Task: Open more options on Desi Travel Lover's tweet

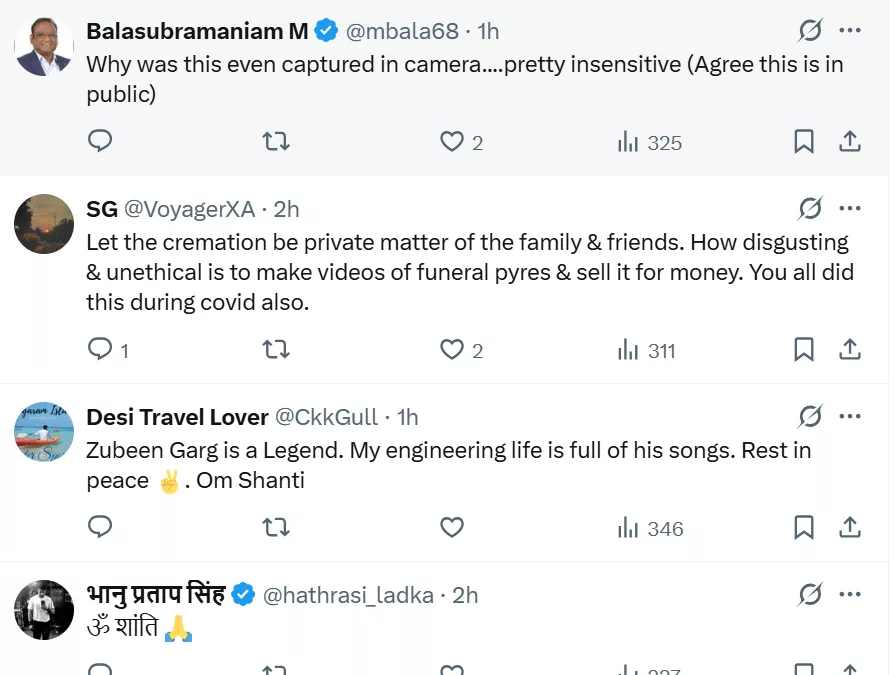Action: [x=850, y=416]
